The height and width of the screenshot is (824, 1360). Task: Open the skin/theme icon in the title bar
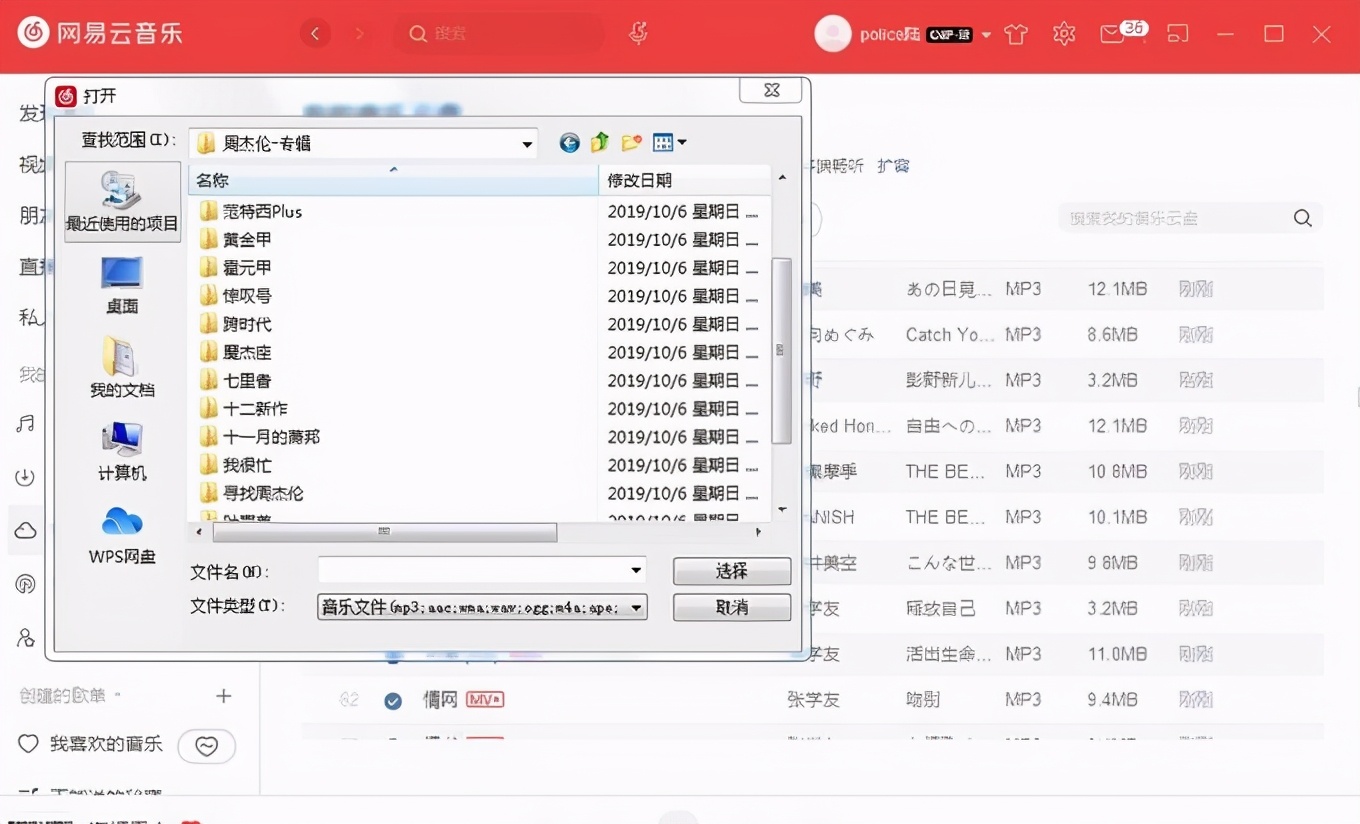tap(1015, 33)
